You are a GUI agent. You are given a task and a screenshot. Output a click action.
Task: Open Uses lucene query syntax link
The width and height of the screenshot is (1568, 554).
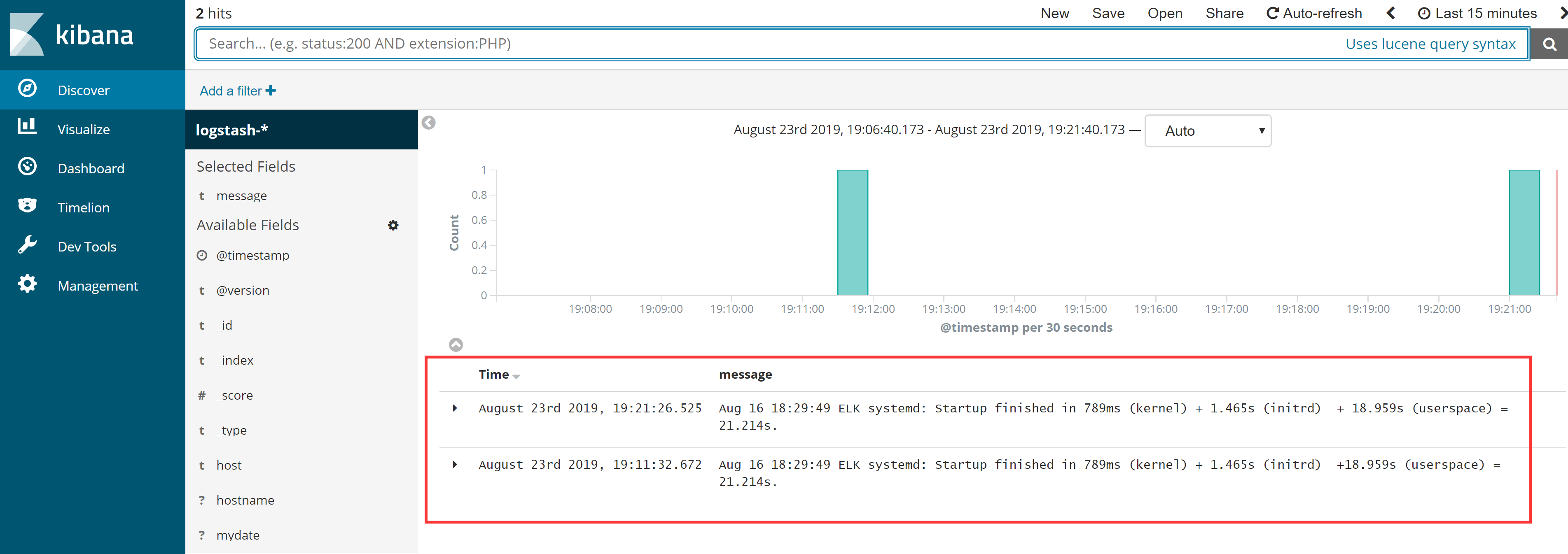(1430, 44)
